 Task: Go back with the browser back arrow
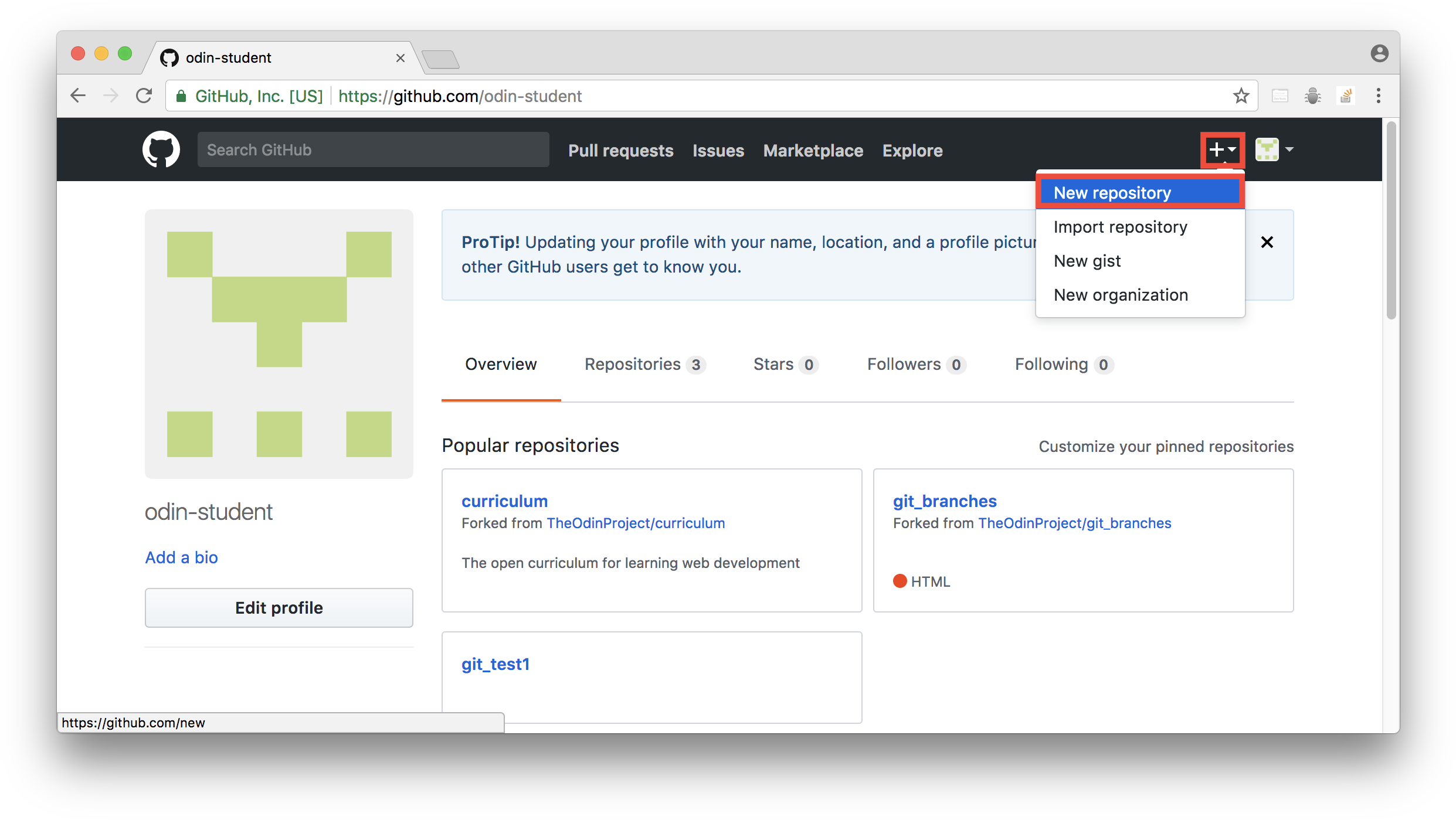pos(78,96)
